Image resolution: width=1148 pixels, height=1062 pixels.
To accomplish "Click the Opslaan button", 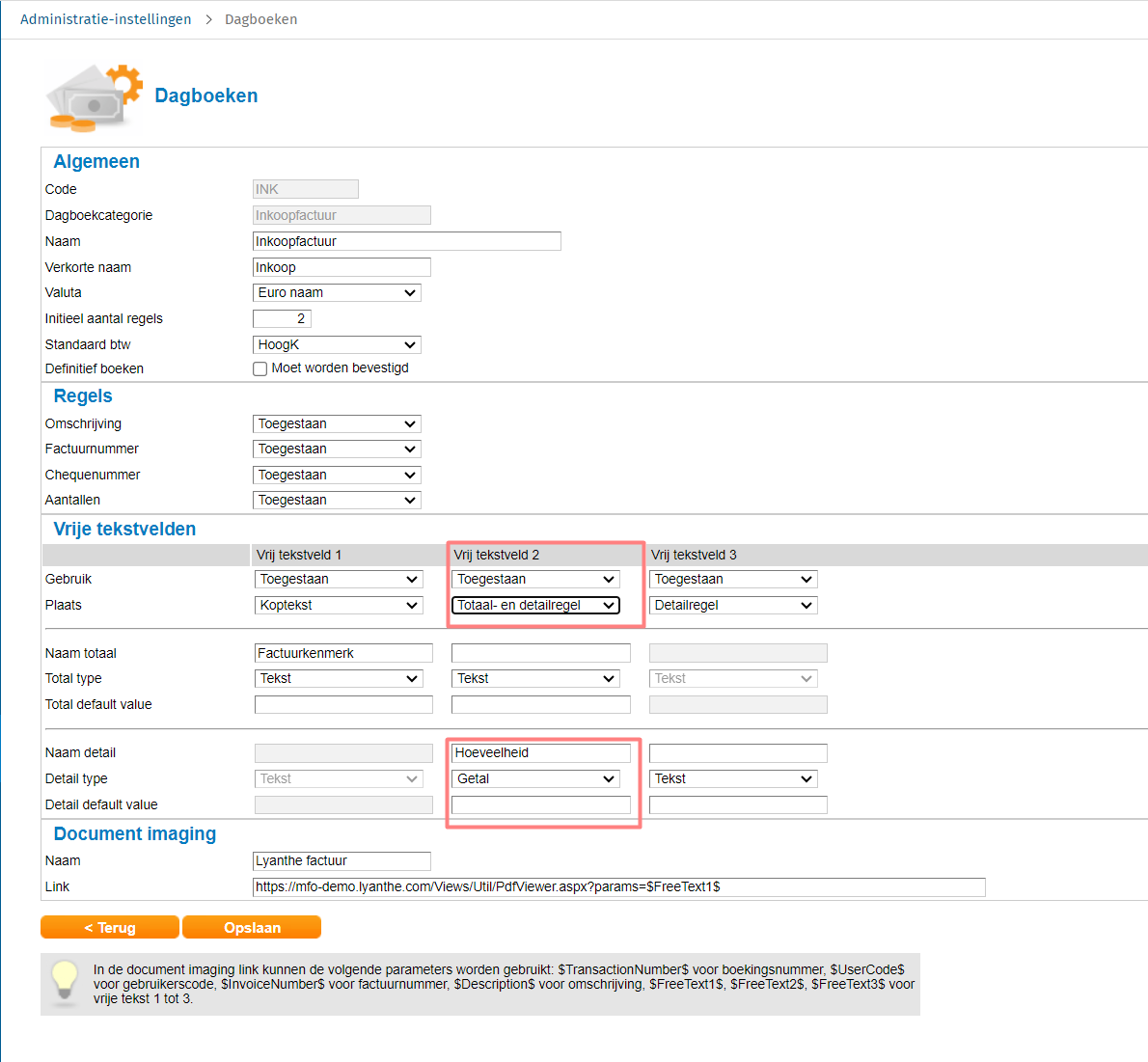I will 252,928.
